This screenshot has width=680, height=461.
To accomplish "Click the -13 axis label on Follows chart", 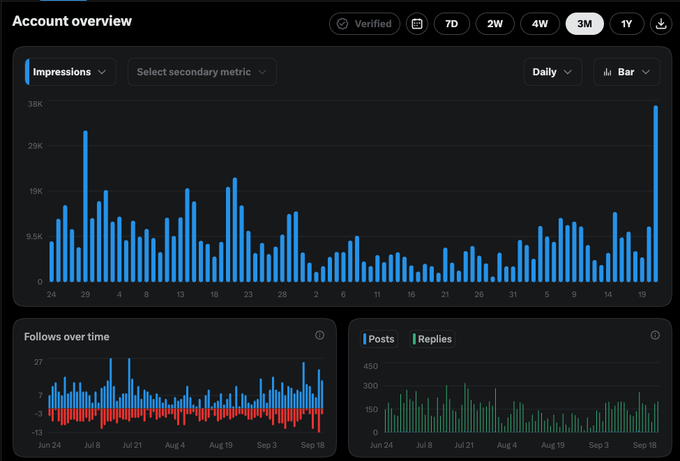I will pos(37,432).
